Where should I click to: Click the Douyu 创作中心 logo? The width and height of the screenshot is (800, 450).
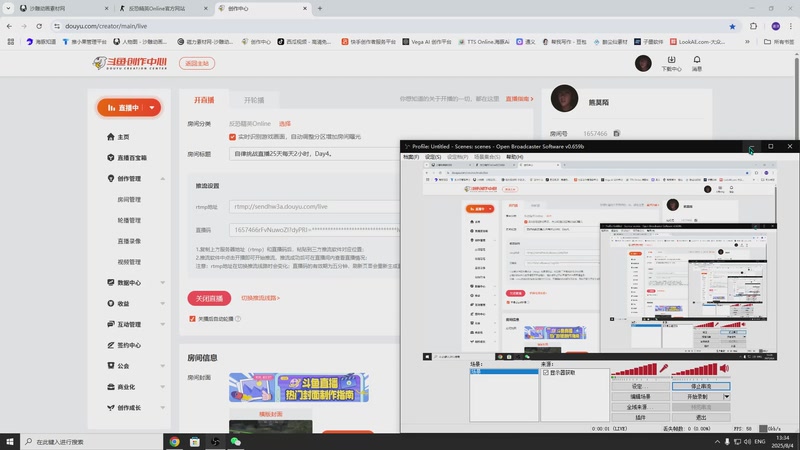[x=130, y=63]
